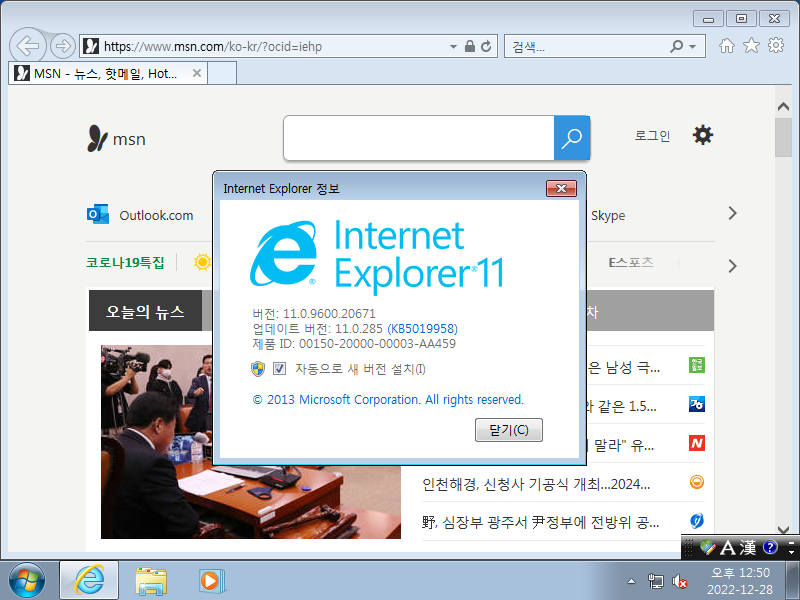Open the IE Tools gear icon
The image size is (800, 600).
(x=776, y=45)
